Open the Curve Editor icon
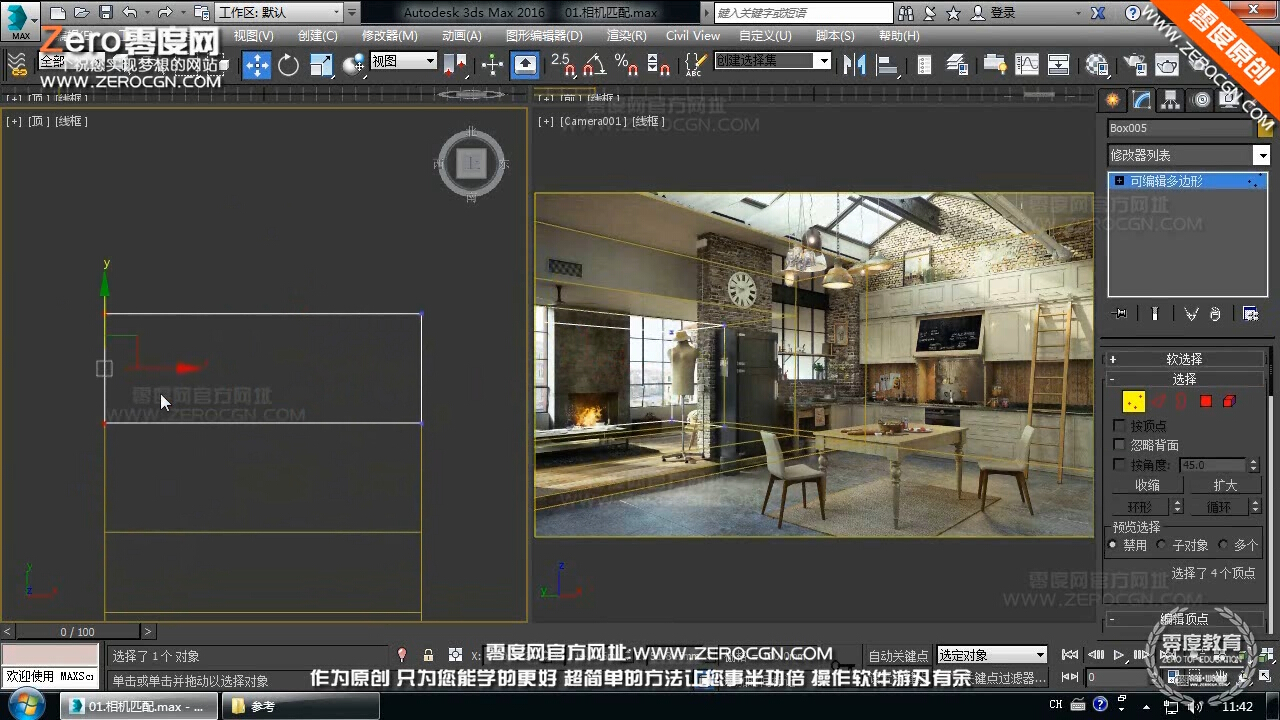 click(x=1027, y=65)
